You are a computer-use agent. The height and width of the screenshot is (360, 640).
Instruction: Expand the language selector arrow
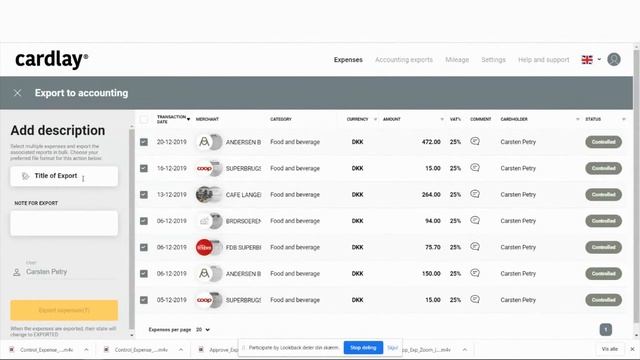coord(599,60)
